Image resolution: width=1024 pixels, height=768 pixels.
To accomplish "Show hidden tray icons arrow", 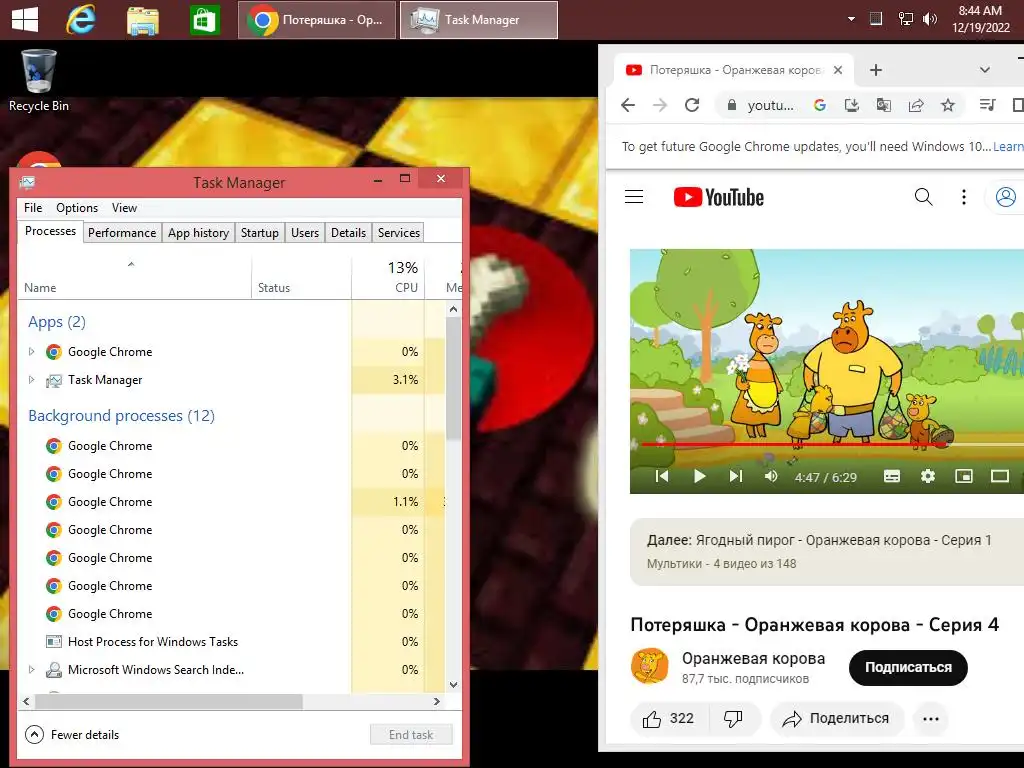I will tap(851, 19).
